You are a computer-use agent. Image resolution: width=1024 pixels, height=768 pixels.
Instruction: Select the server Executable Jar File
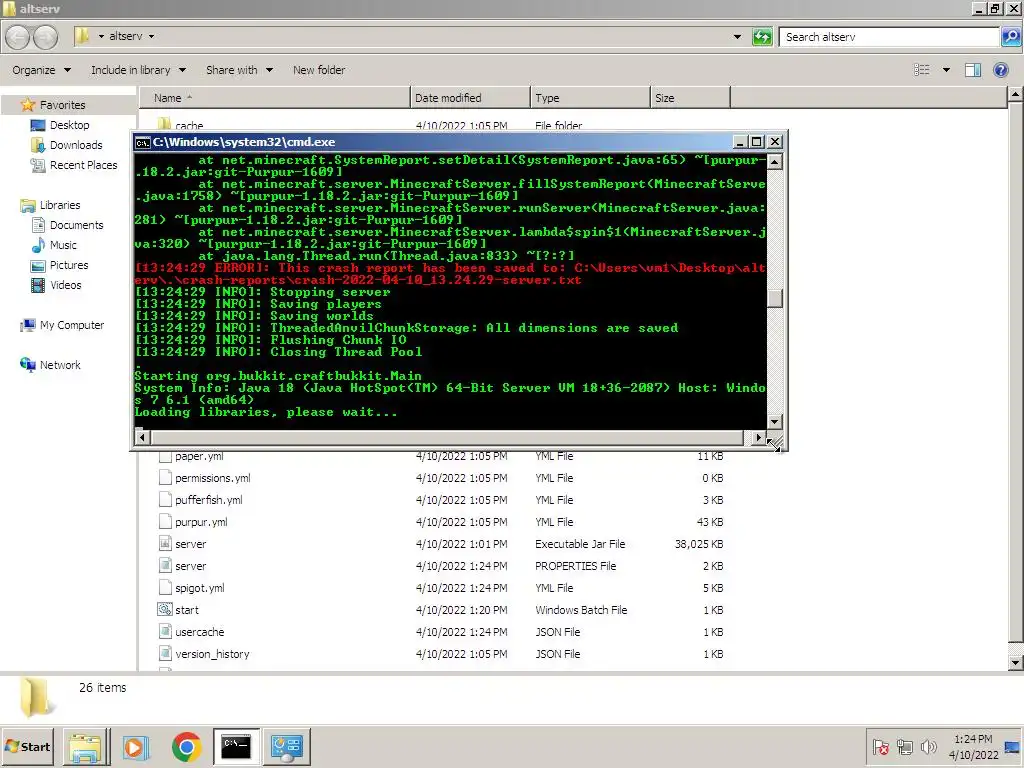pyautogui.click(x=441, y=544)
